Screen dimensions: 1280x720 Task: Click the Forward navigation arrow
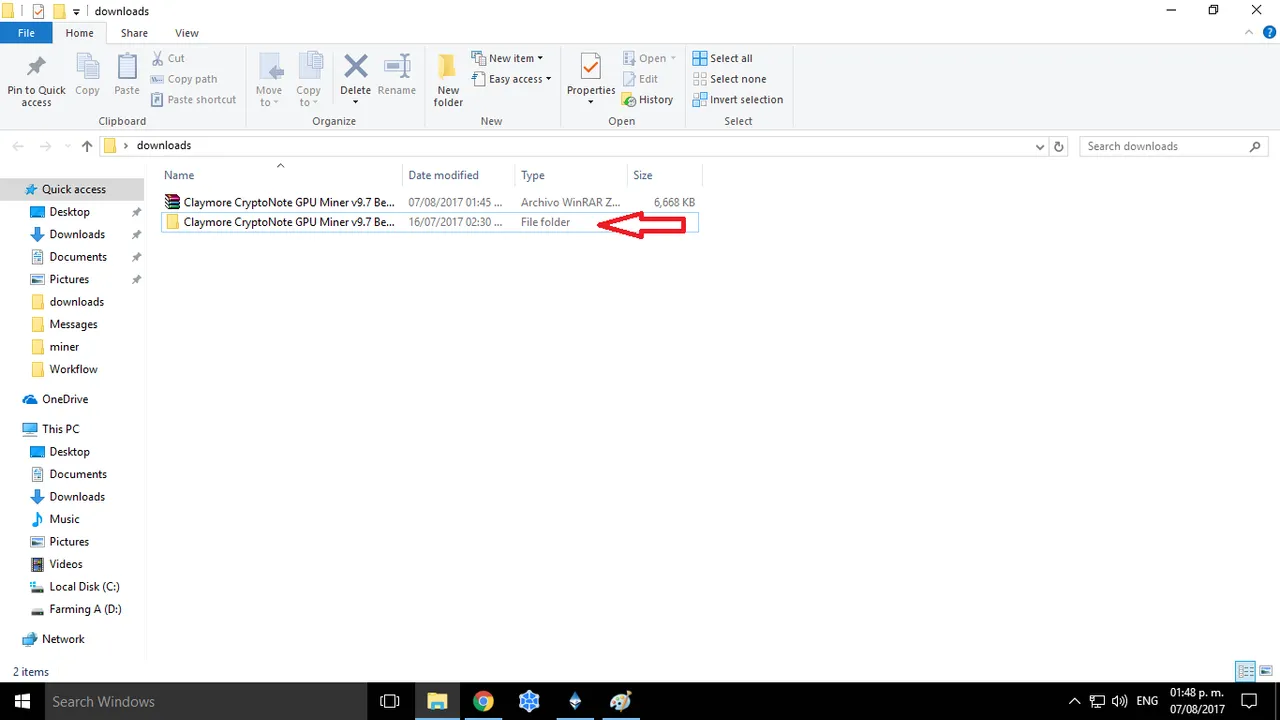pos(45,146)
